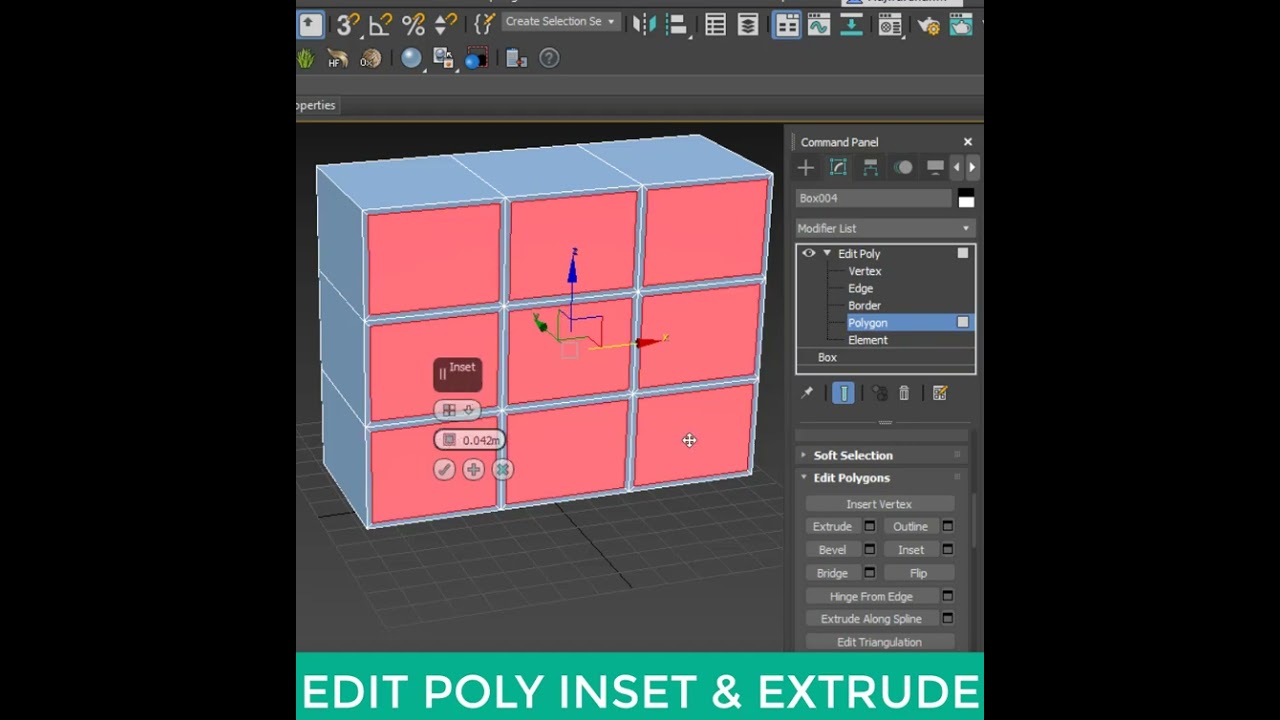The image size is (1280, 720).
Task: Open the Inset caddy mode dropdown
Action: (458, 410)
